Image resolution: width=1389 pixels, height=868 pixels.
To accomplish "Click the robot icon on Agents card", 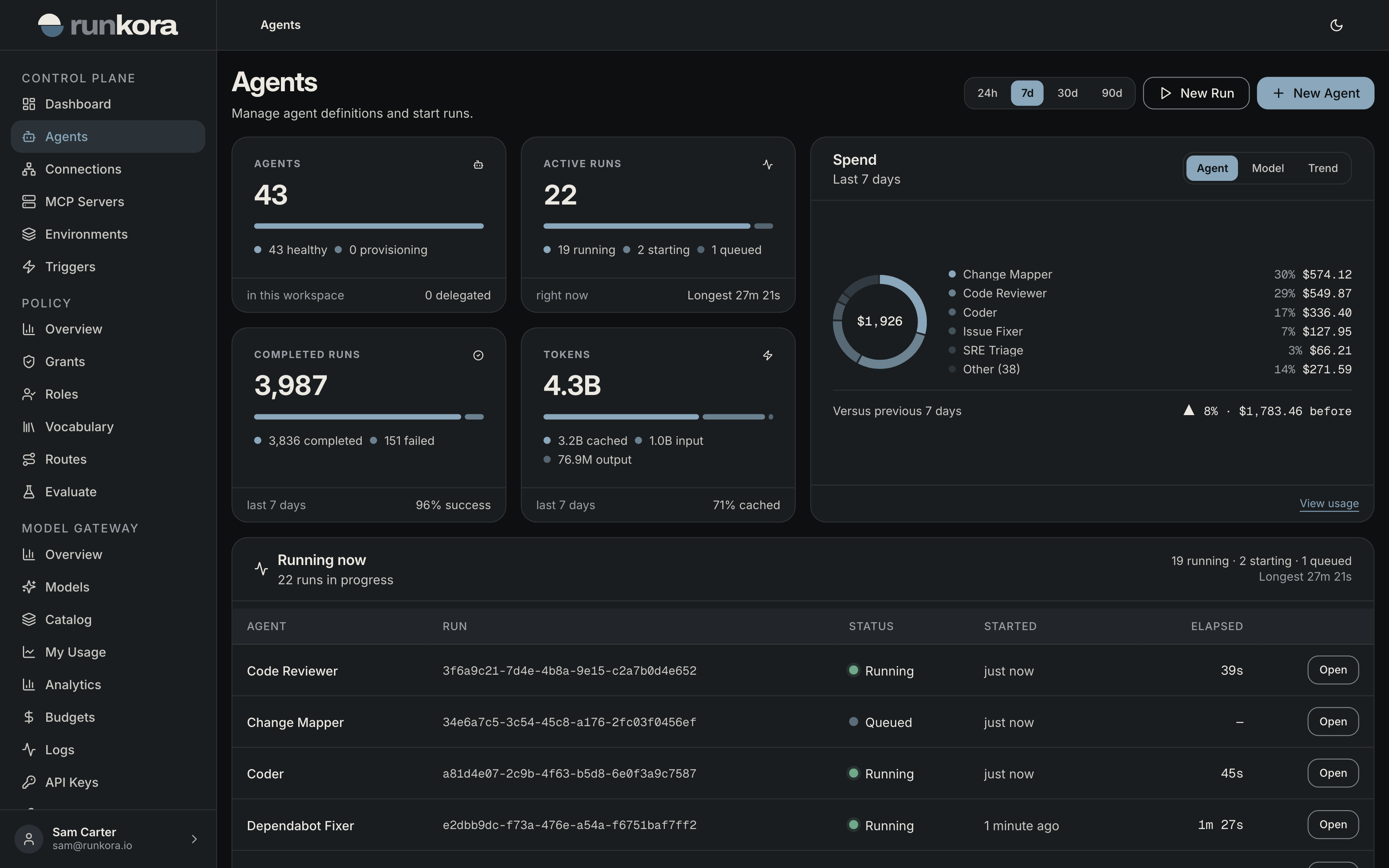I will coord(478,165).
